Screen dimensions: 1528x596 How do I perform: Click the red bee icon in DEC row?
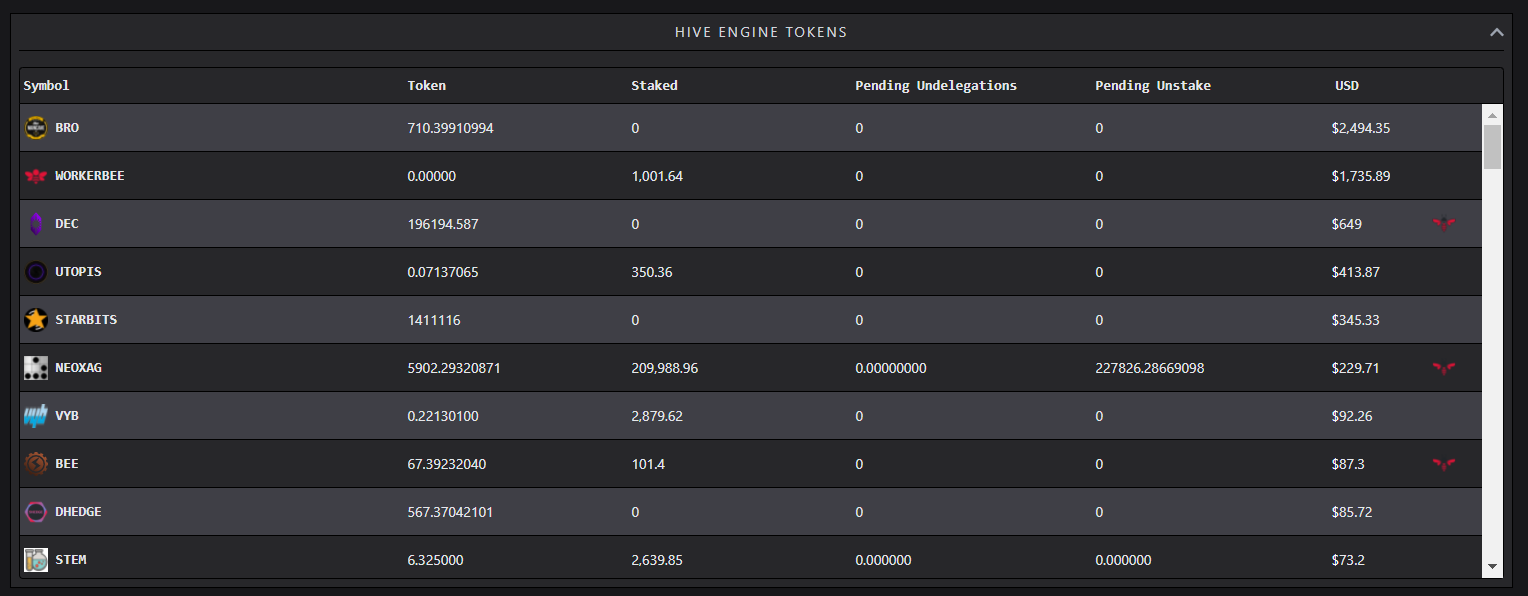[x=1443, y=224]
